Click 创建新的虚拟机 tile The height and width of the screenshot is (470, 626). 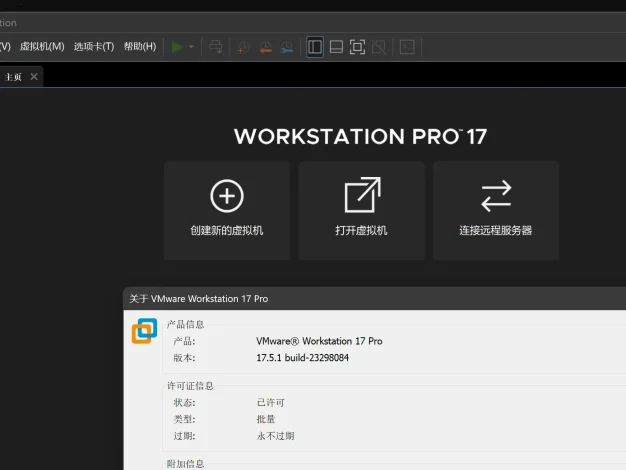click(227, 210)
